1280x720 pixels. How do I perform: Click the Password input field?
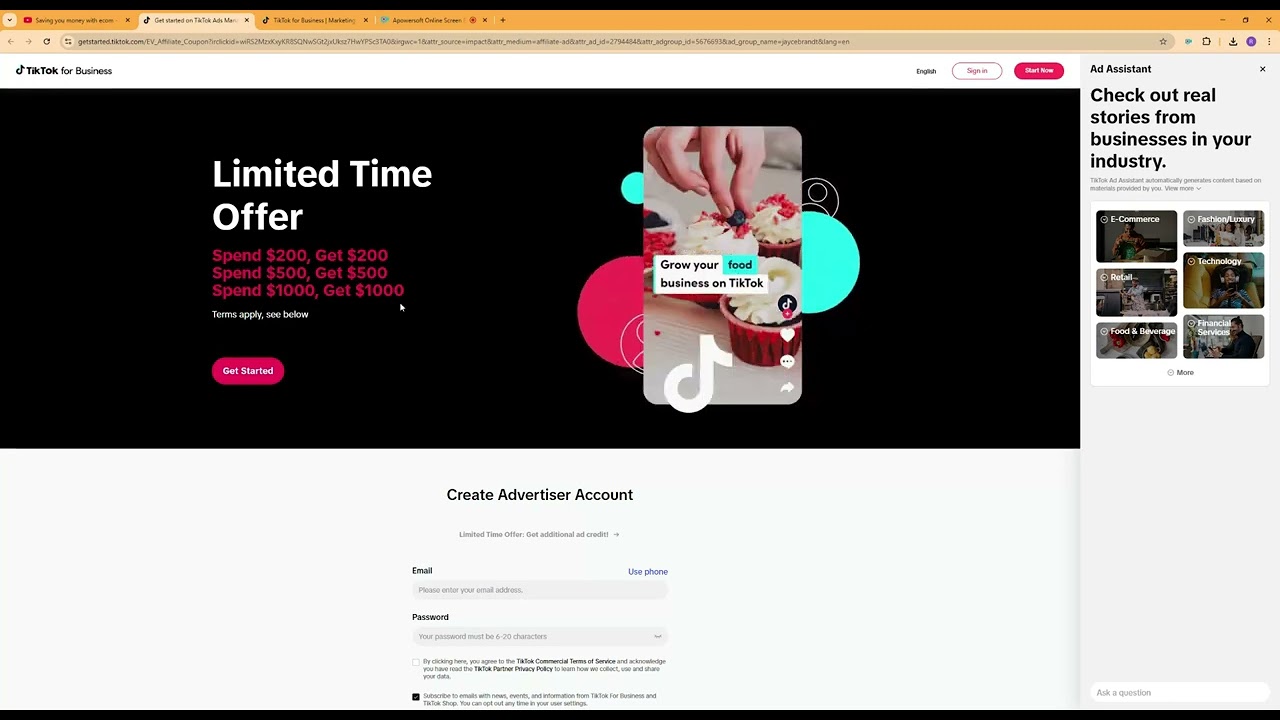point(540,636)
